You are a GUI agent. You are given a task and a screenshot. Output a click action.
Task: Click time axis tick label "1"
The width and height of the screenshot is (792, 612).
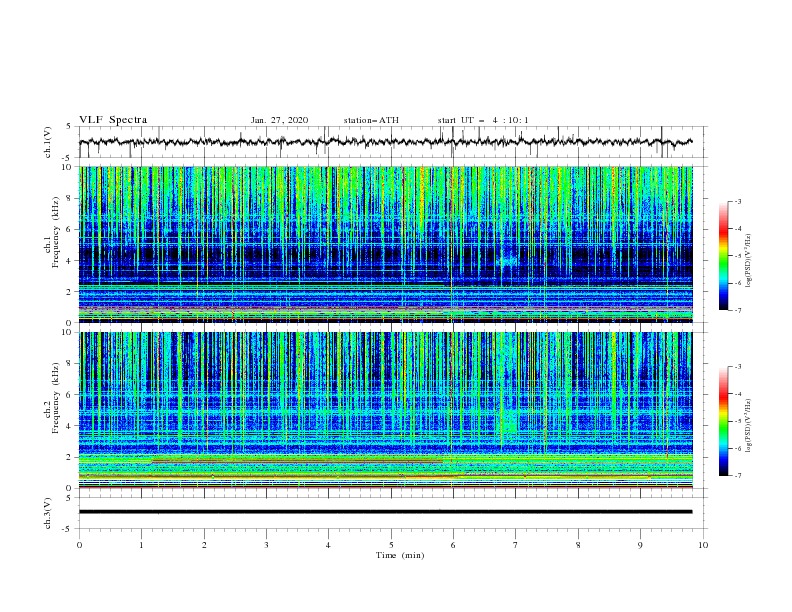pyautogui.click(x=141, y=545)
